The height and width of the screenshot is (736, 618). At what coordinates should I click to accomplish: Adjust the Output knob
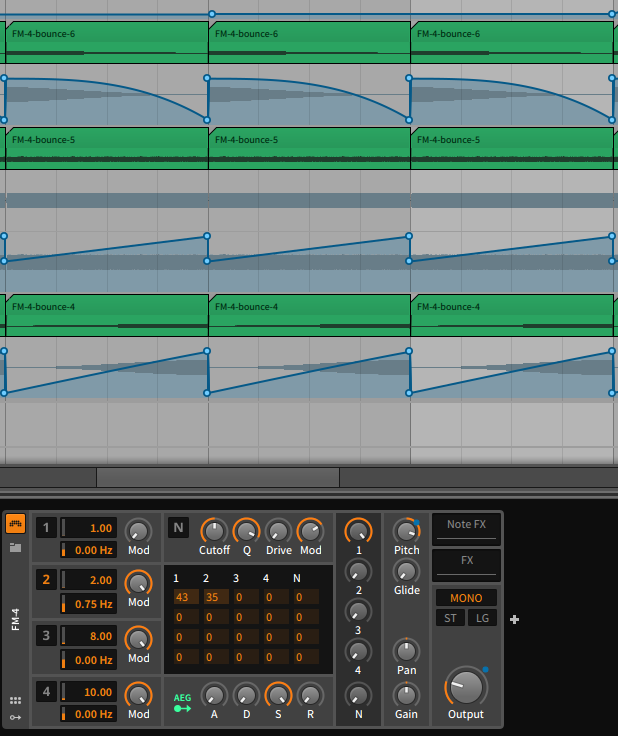click(466, 686)
